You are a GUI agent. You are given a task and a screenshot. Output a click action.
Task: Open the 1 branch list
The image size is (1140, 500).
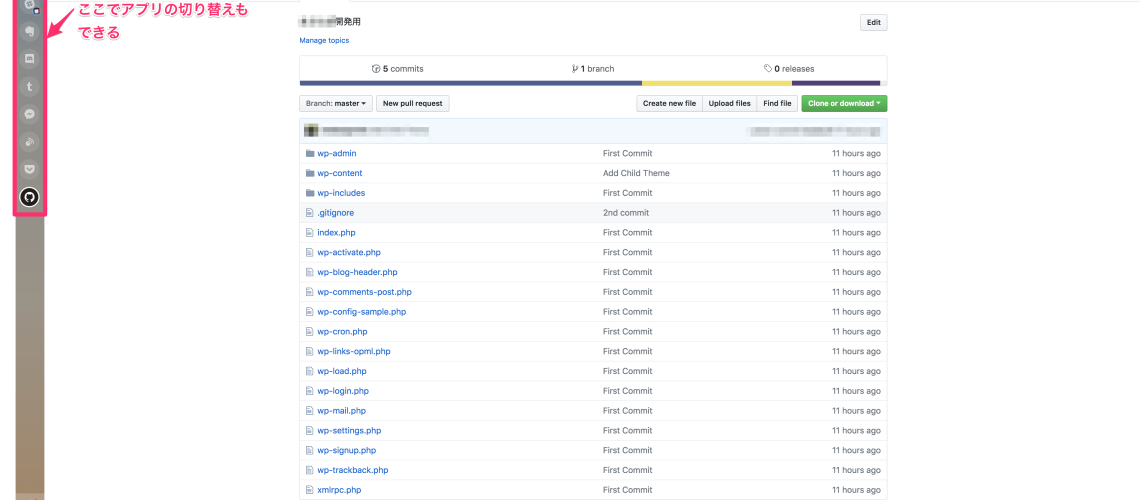click(593, 69)
